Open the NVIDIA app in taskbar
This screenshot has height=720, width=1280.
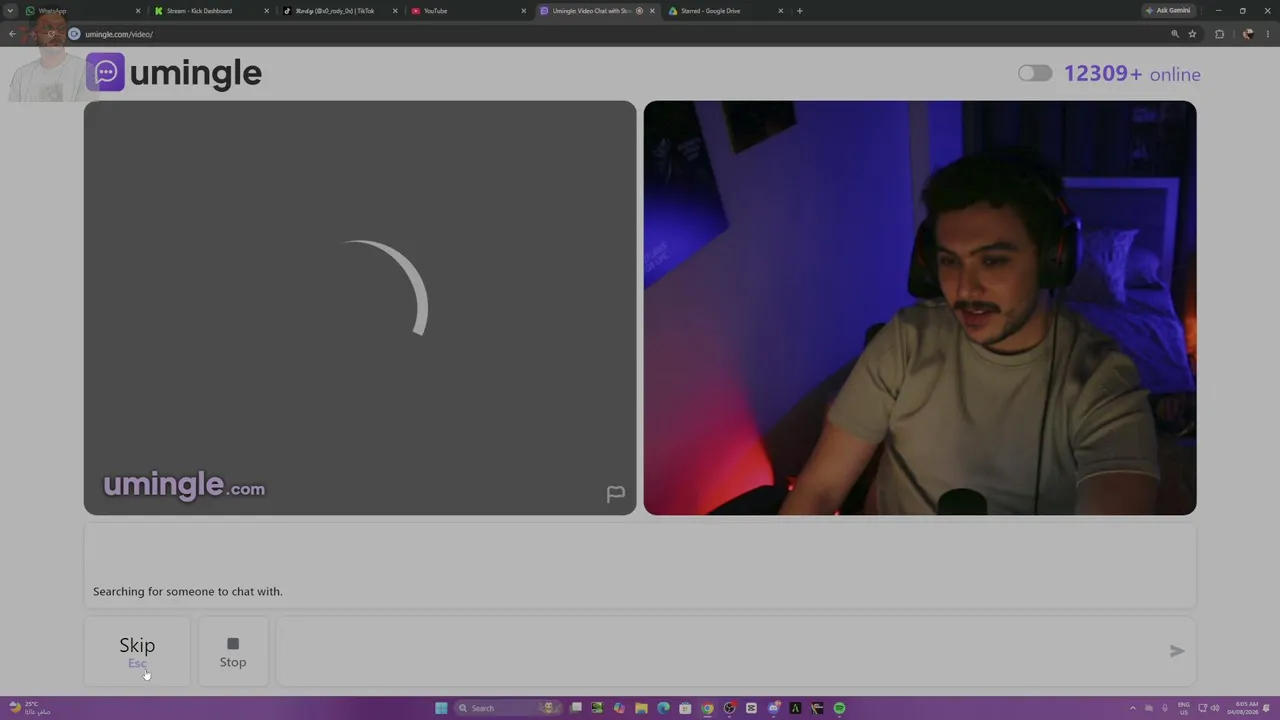597,708
